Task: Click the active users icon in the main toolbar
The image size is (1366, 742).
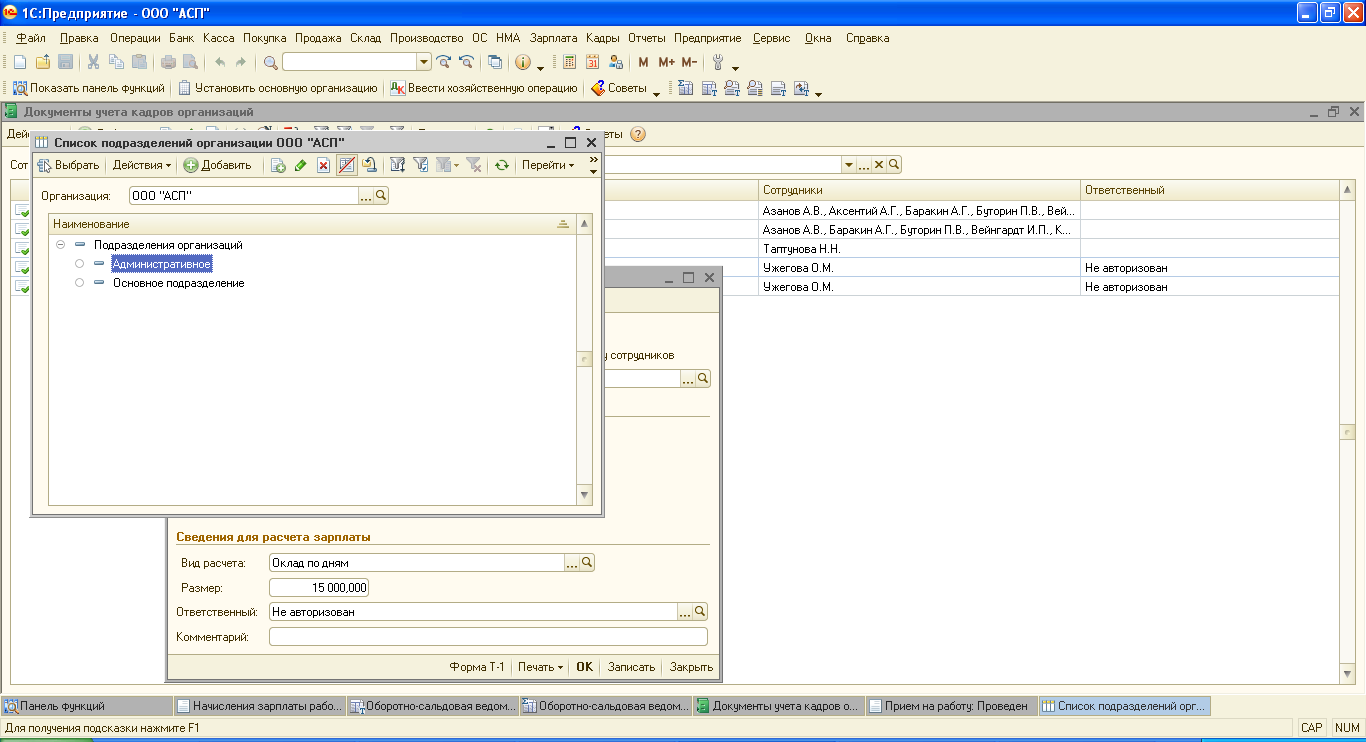Action: pyautogui.click(x=615, y=62)
